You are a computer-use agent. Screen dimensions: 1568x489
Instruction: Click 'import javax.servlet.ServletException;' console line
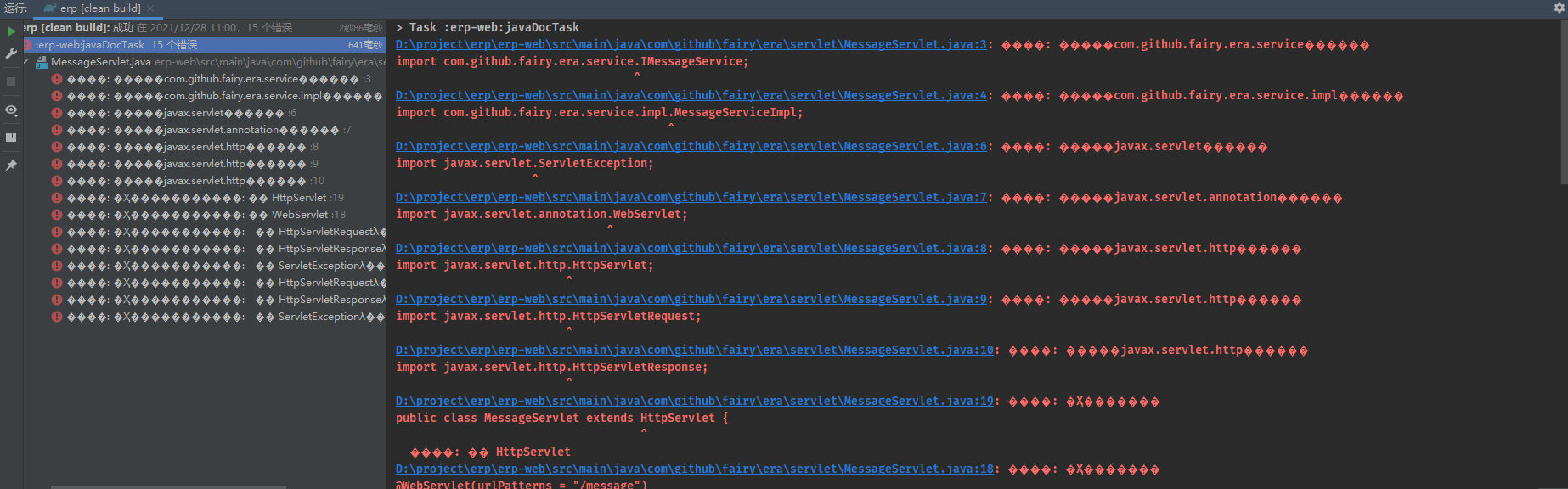pyautogui.click(x=524, y=164)
